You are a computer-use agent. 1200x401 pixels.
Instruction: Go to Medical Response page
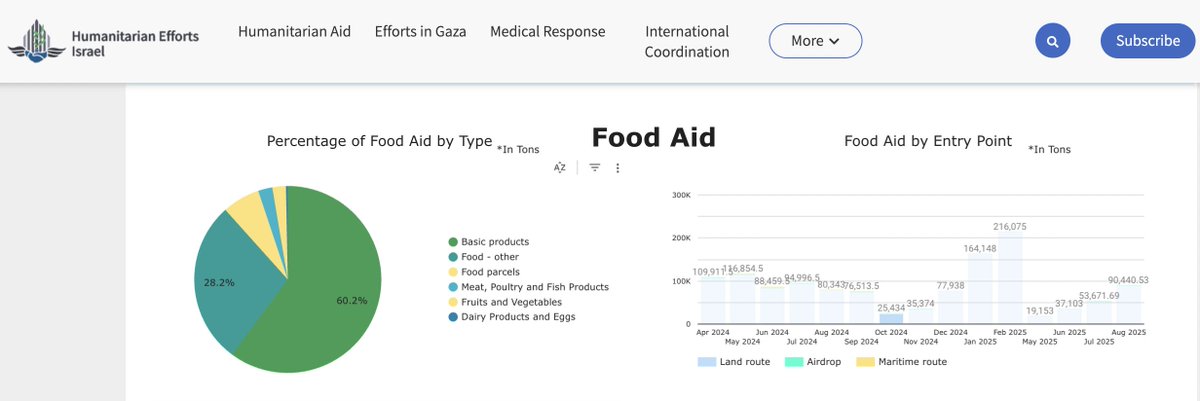pos(547,31)
